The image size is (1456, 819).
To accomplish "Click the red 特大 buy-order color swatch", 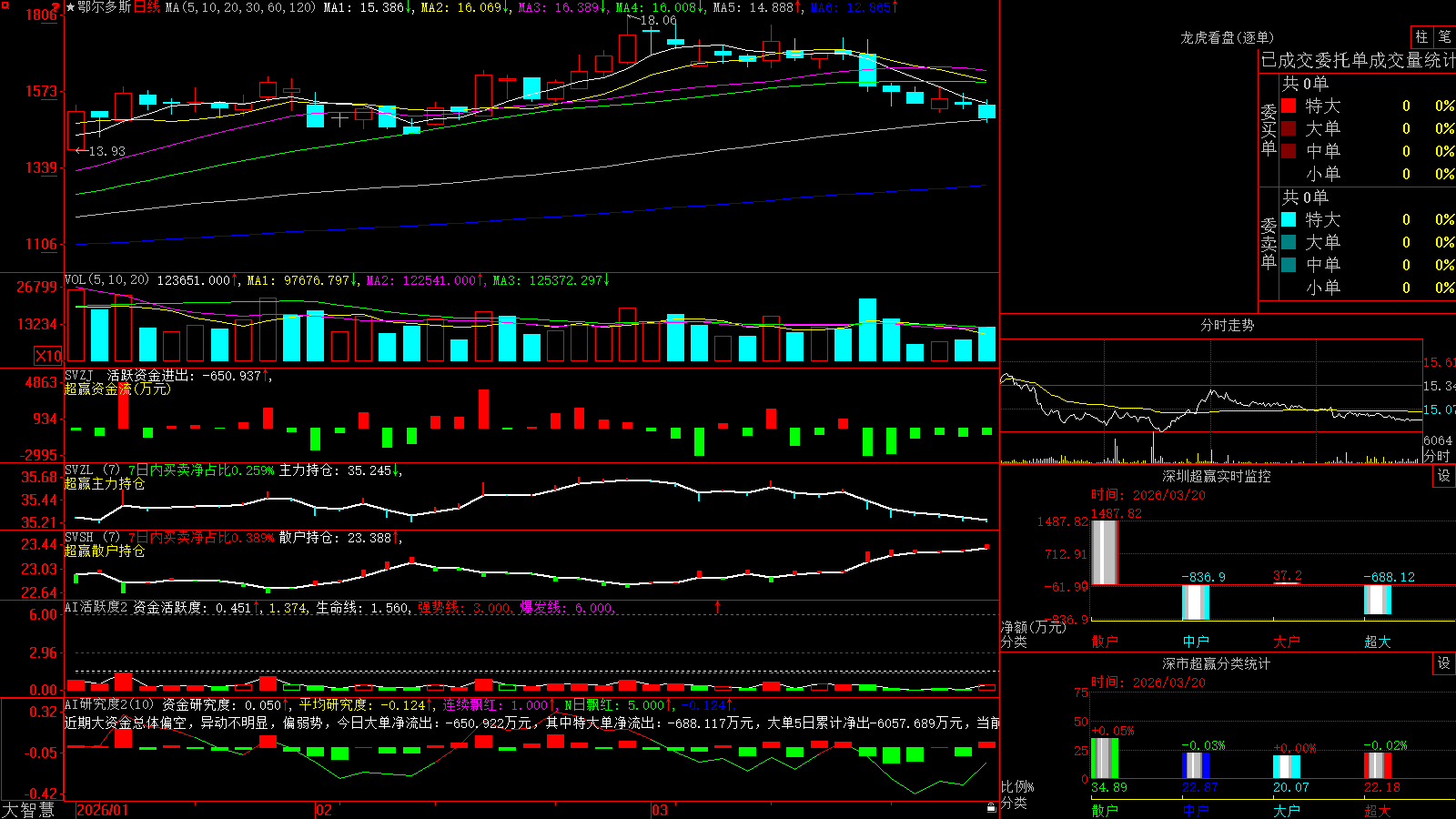I will click(1289, 106).
